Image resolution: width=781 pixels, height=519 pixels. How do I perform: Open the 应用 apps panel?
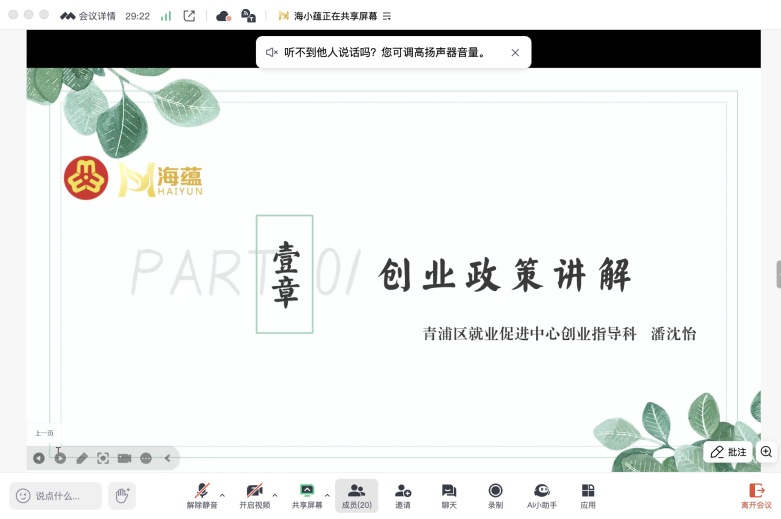(x=588, y=495)
